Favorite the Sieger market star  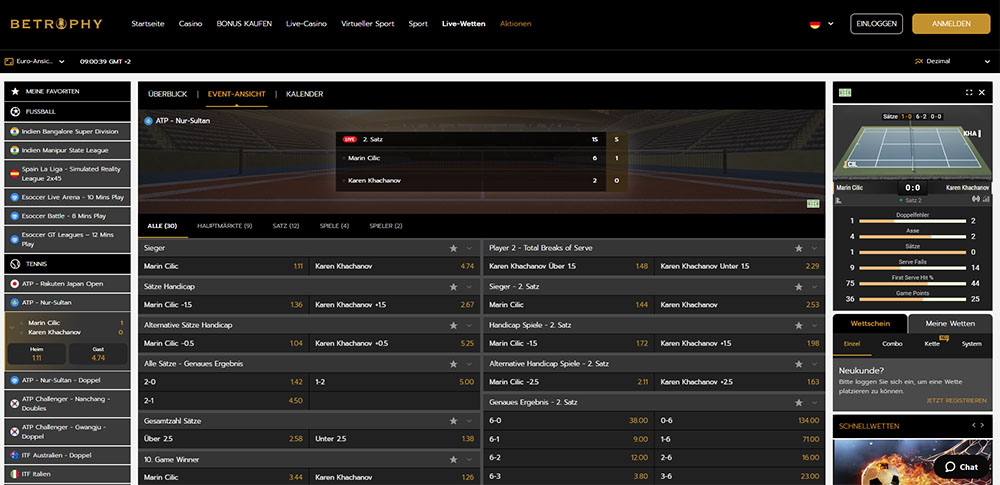coord(453,248)
